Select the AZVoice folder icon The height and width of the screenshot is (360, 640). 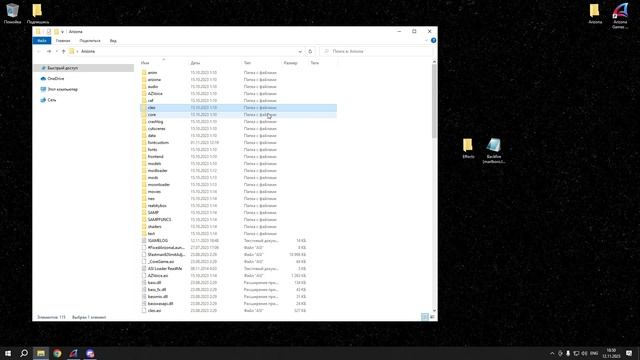[x=144, y=93]
